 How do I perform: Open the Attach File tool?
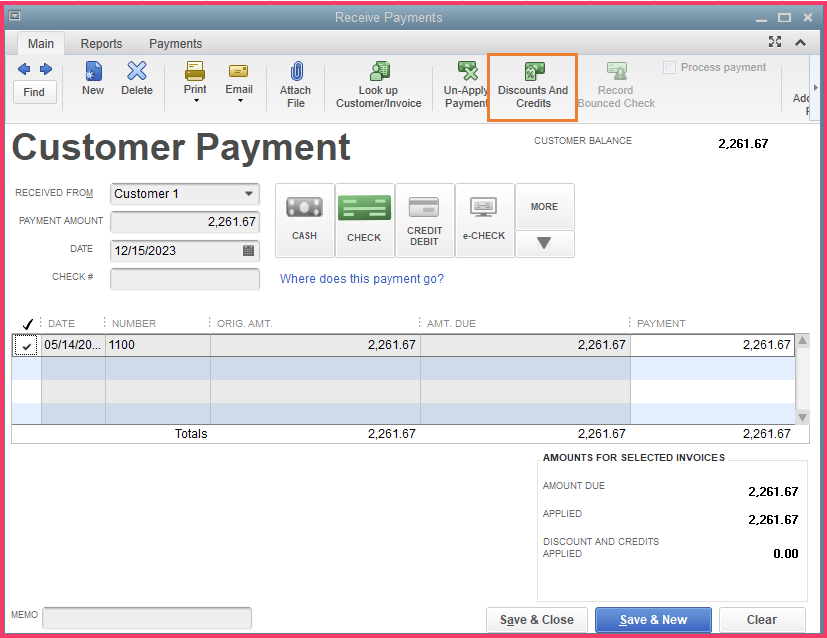point(295,80)
